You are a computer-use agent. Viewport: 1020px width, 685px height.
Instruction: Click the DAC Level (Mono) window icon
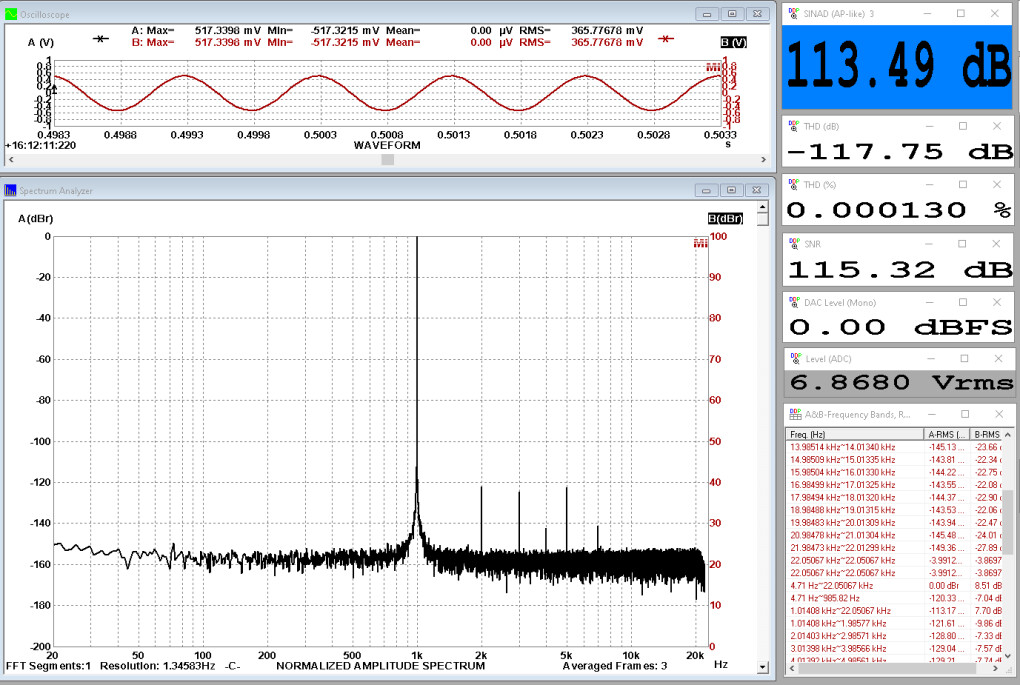pos(794,302)
